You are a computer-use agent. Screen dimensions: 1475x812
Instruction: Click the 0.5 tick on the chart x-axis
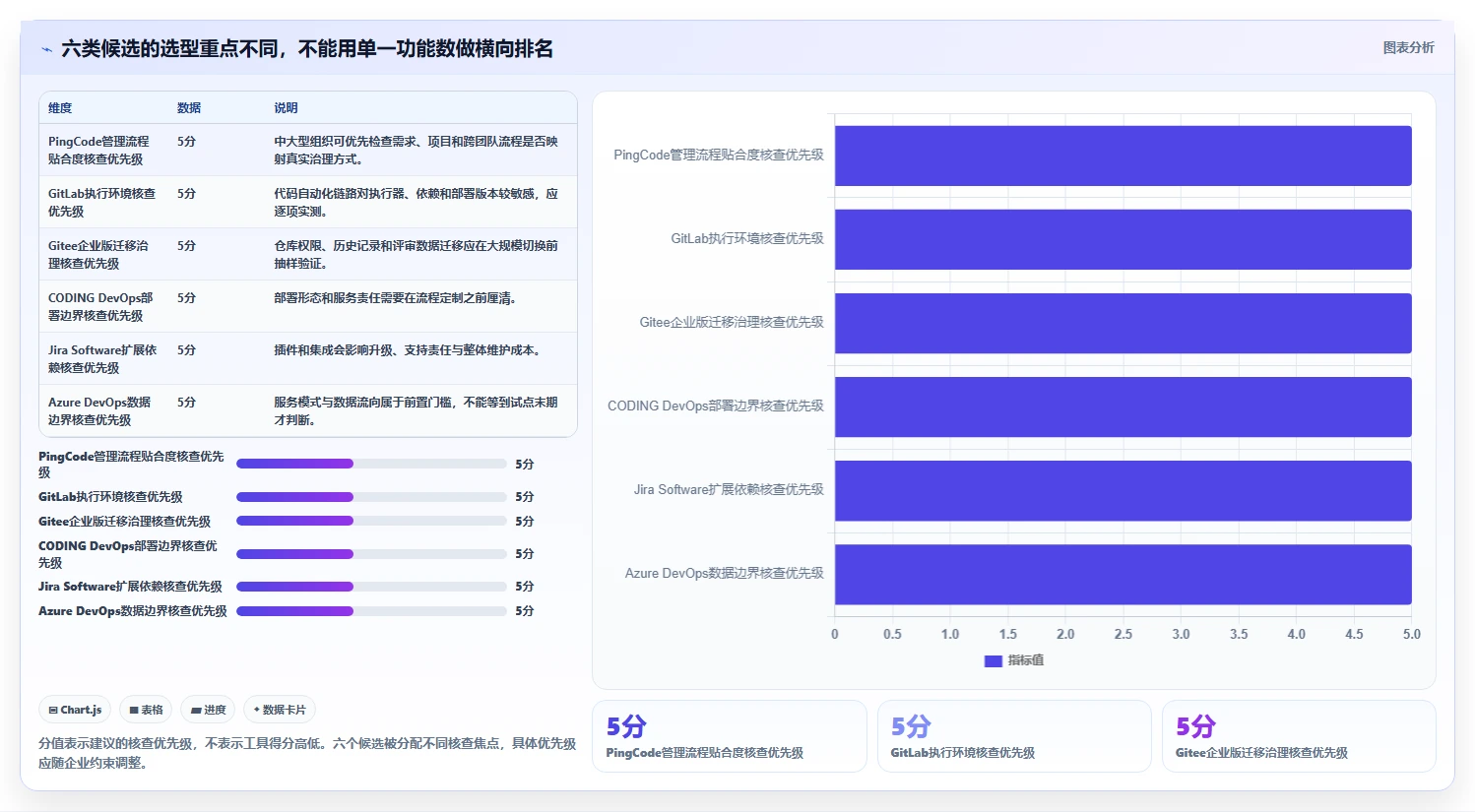892,634
